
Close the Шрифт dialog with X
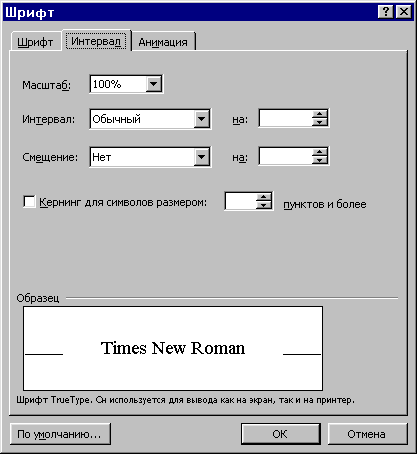click(403, 12)
